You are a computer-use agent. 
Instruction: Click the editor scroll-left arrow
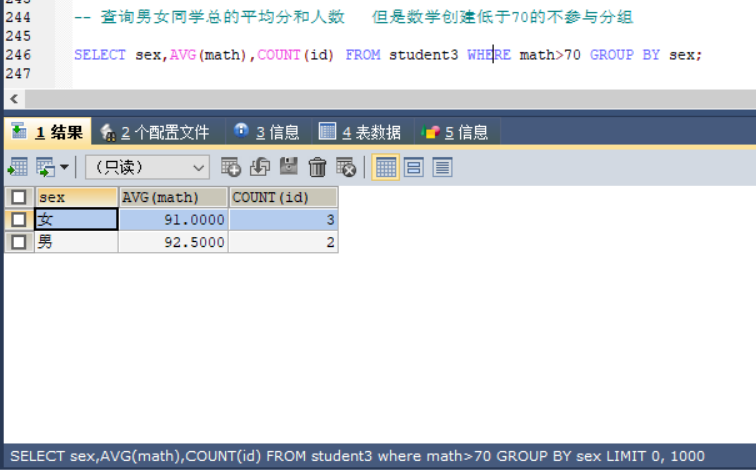click(14, 99)
